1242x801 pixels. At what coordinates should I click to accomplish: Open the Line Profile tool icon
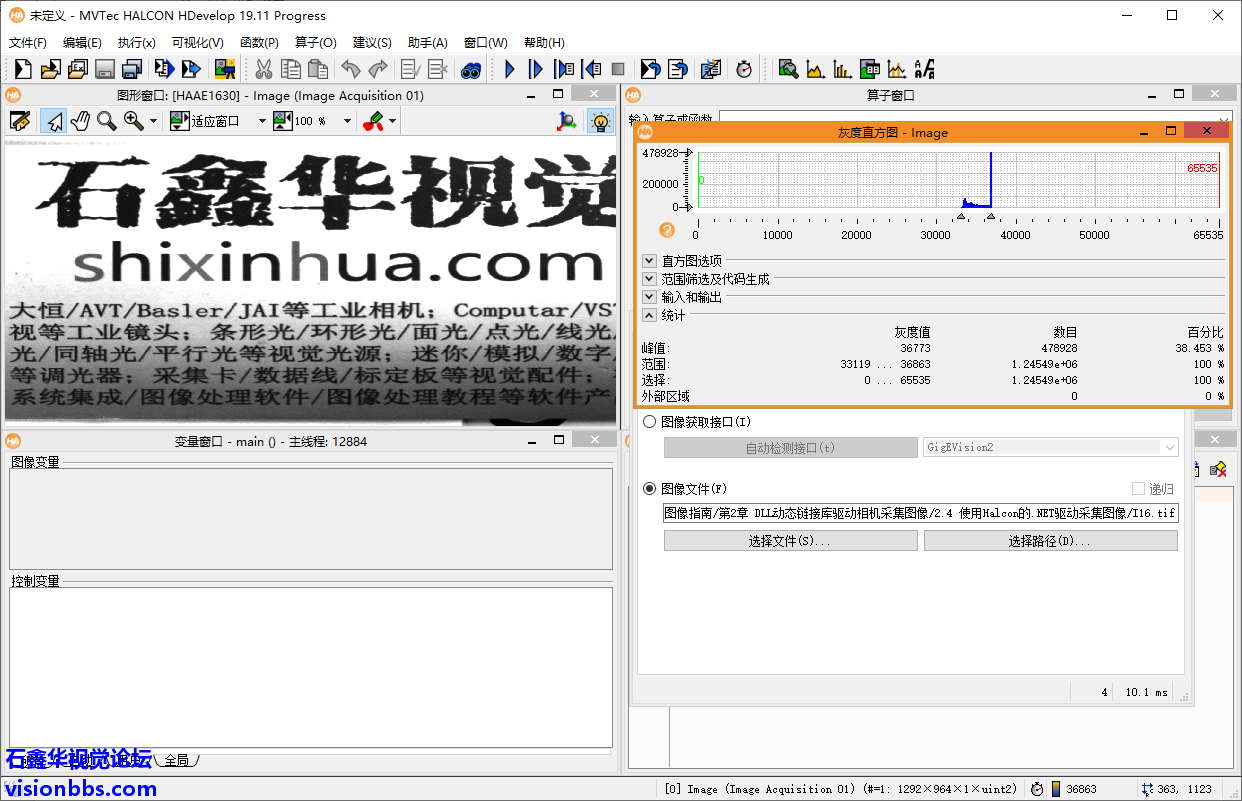(x=897, y=69)
